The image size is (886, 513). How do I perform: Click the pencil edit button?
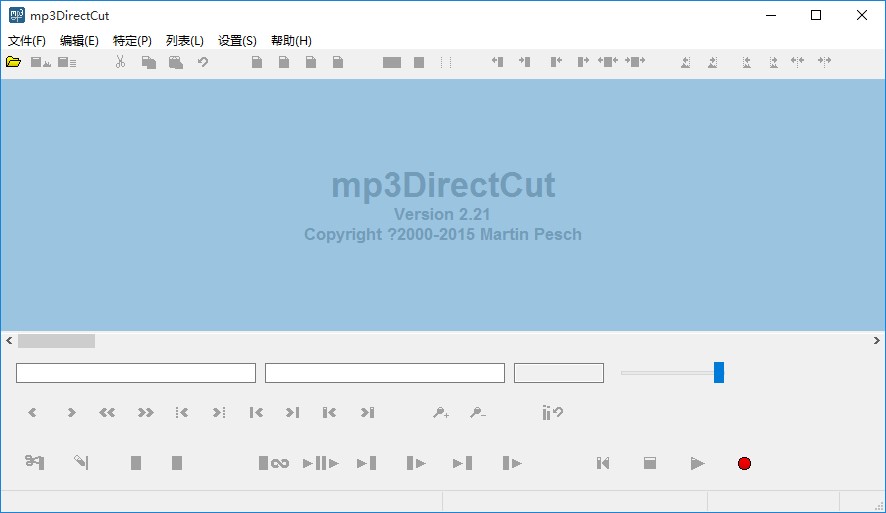click(x=81, y=462)
